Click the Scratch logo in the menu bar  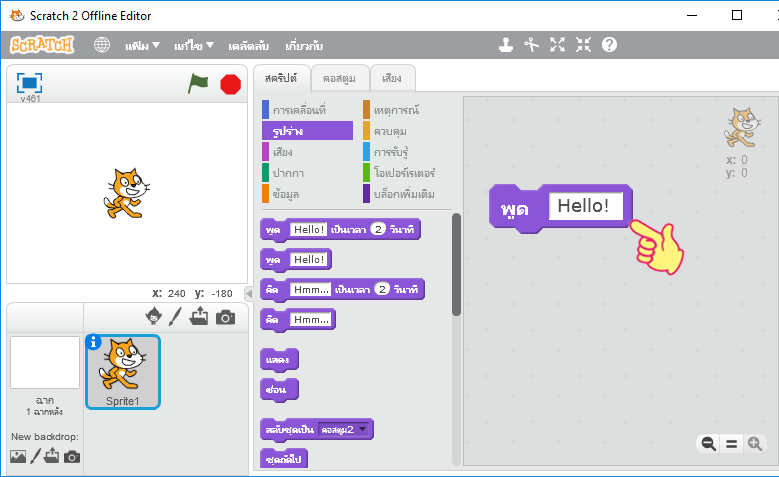[42, 45]
